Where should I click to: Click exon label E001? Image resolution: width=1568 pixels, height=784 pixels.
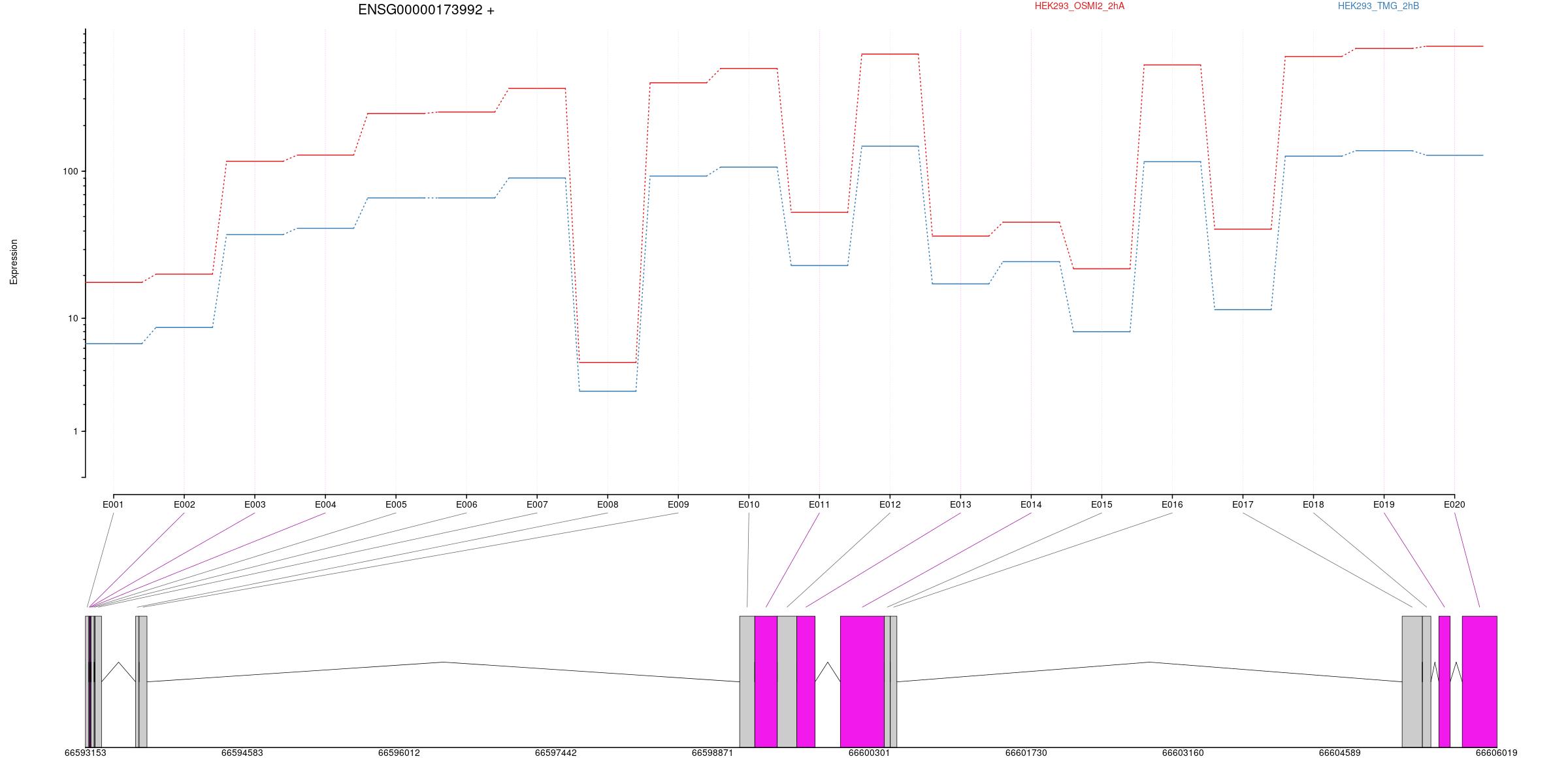(x=113, y=504)
